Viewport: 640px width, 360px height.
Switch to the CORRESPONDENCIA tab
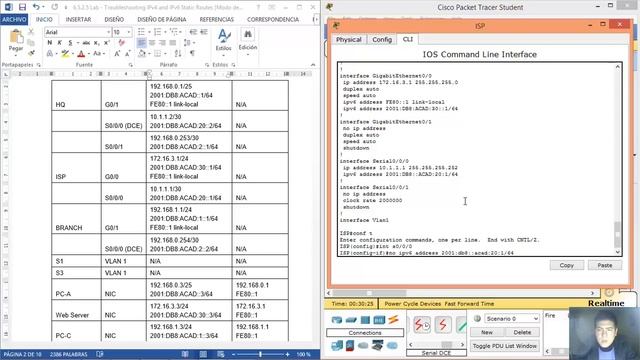tap(273, 19)
